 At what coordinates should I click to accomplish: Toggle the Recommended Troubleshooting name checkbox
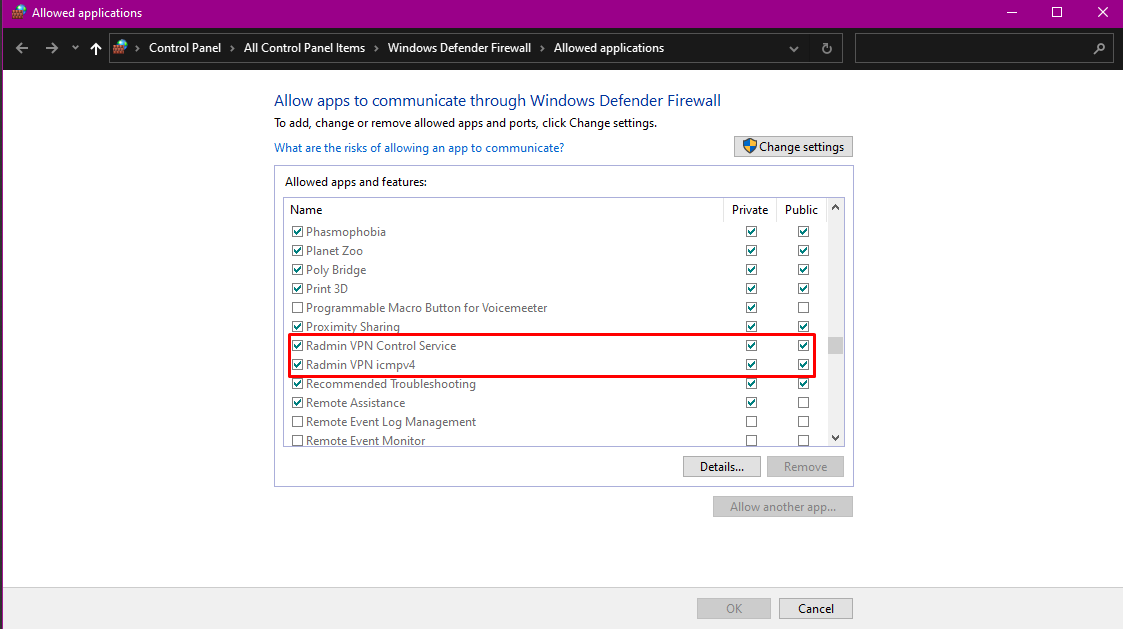tap(297, 383)
